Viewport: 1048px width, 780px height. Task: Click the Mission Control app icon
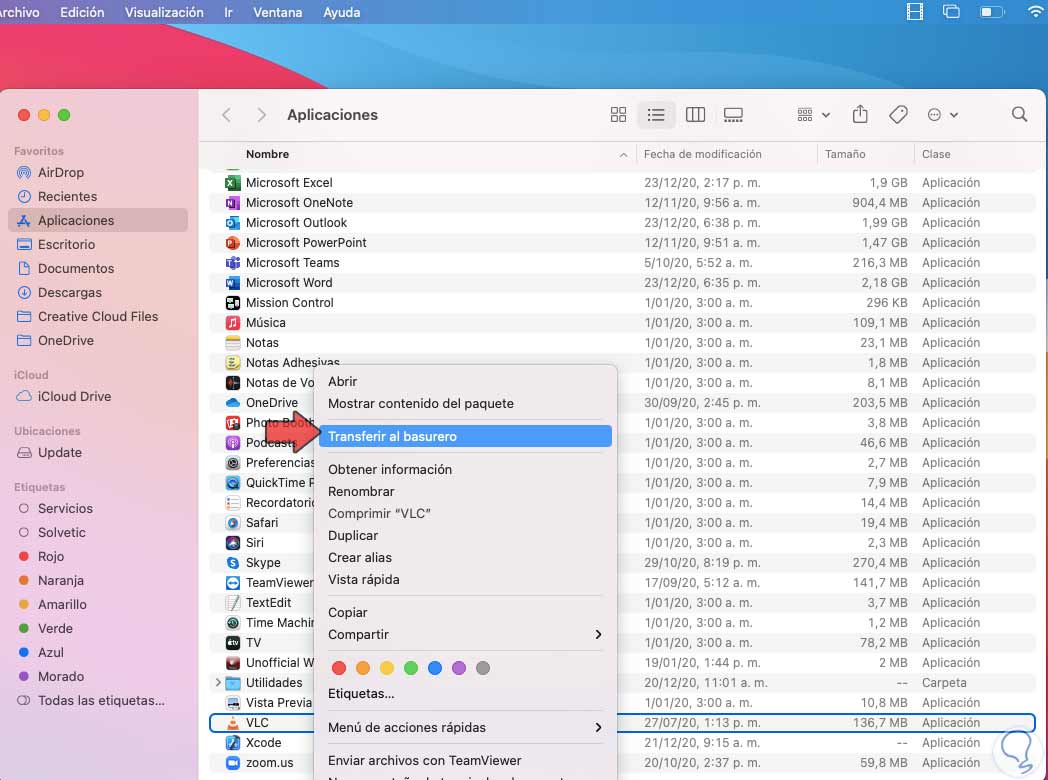coord(233,303)
